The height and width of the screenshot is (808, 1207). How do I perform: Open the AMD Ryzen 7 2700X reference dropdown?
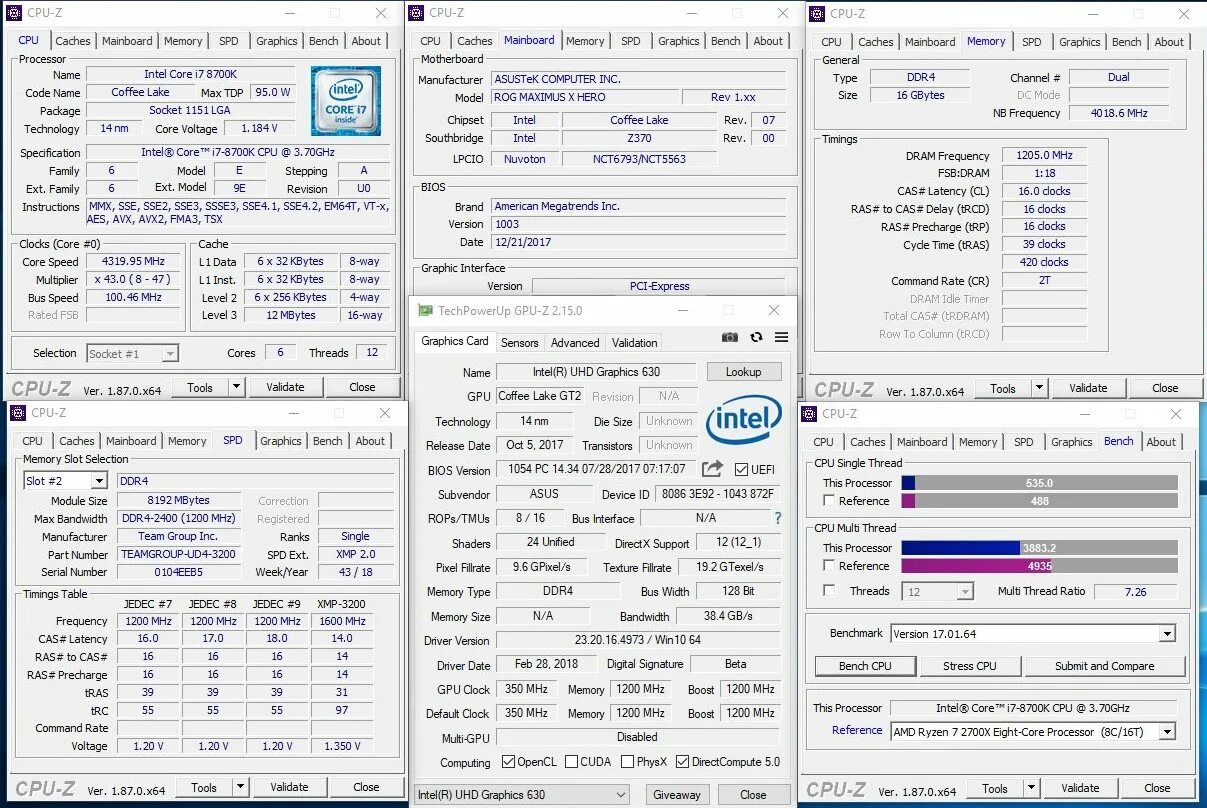(1167, 732)
